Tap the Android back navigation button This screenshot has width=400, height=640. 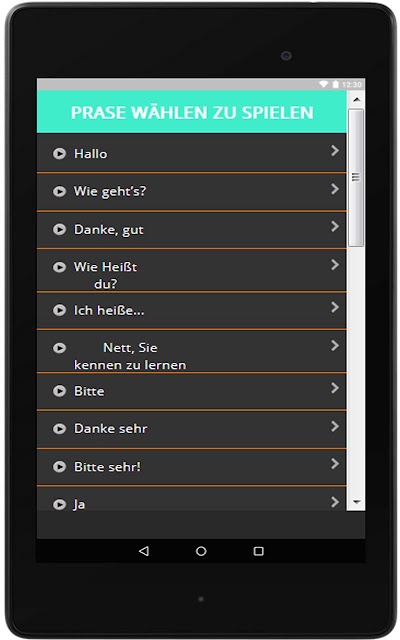coord(144,551)
